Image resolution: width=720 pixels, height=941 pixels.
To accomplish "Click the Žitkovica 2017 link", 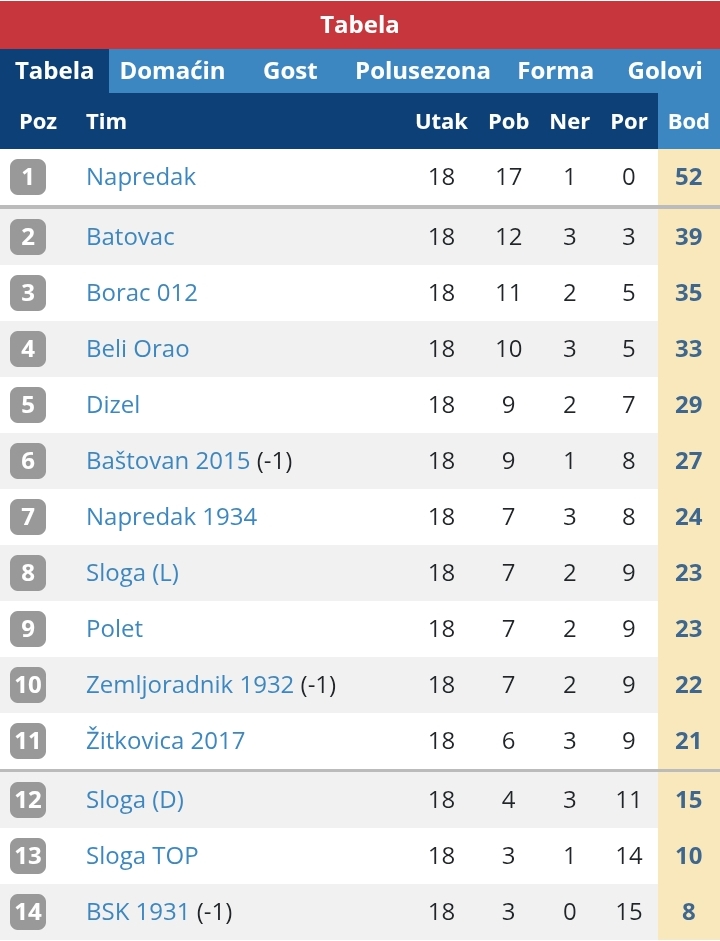I will click(x=166, y=741).
